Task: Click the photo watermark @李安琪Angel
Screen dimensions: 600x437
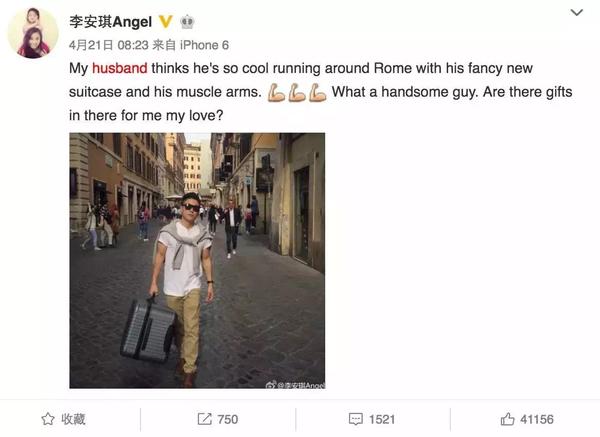Action: (295, 385)
